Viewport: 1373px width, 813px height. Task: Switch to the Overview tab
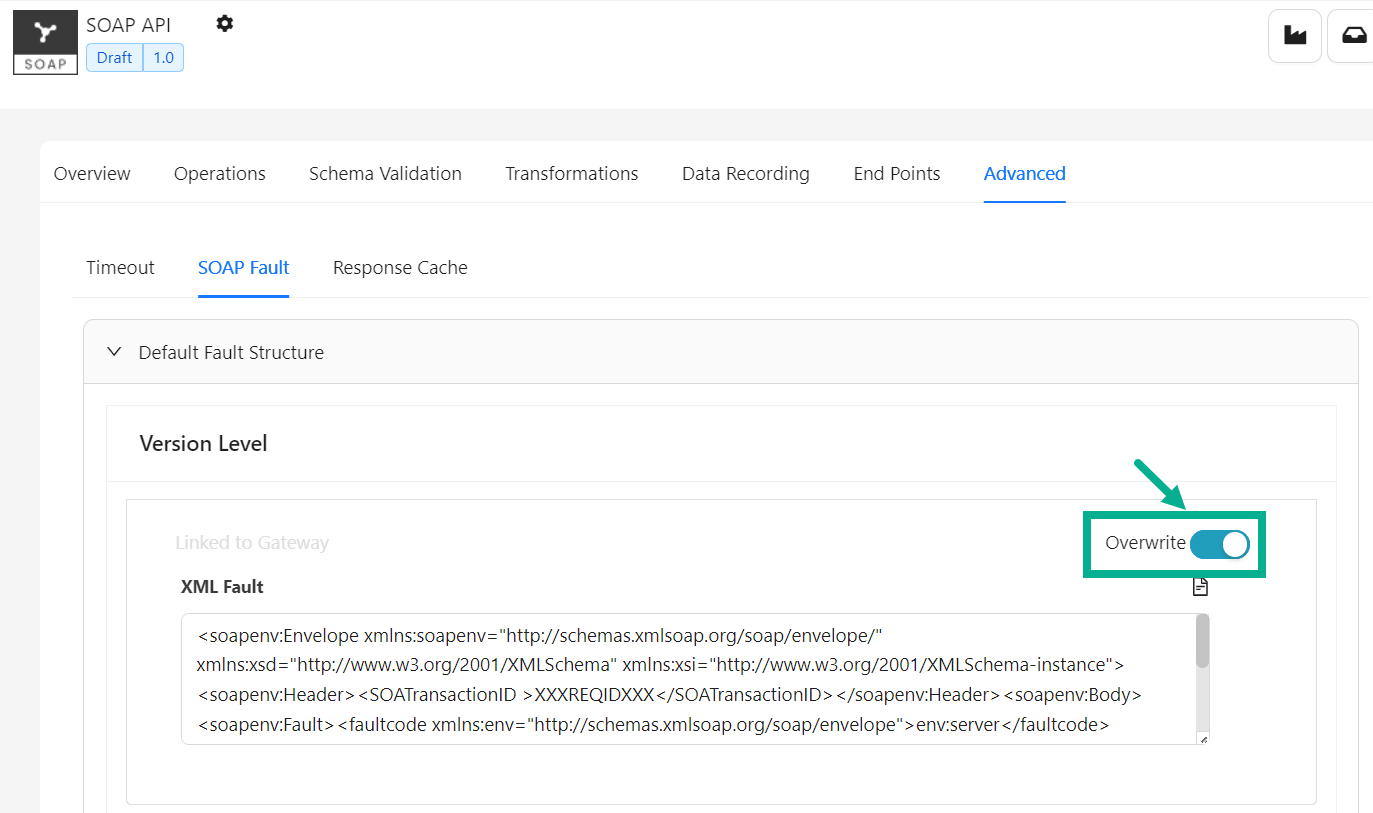tap(92, 174)
